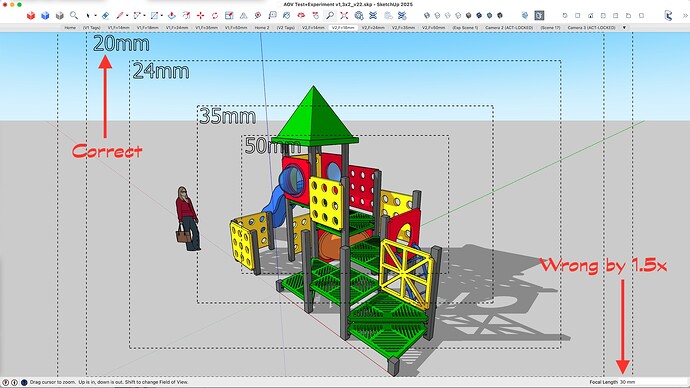Image resolution: width=690 pixels, height=388 pixels.
Task: Open the V1_F=24mm scene tab
Action: [x=176, y=27]
